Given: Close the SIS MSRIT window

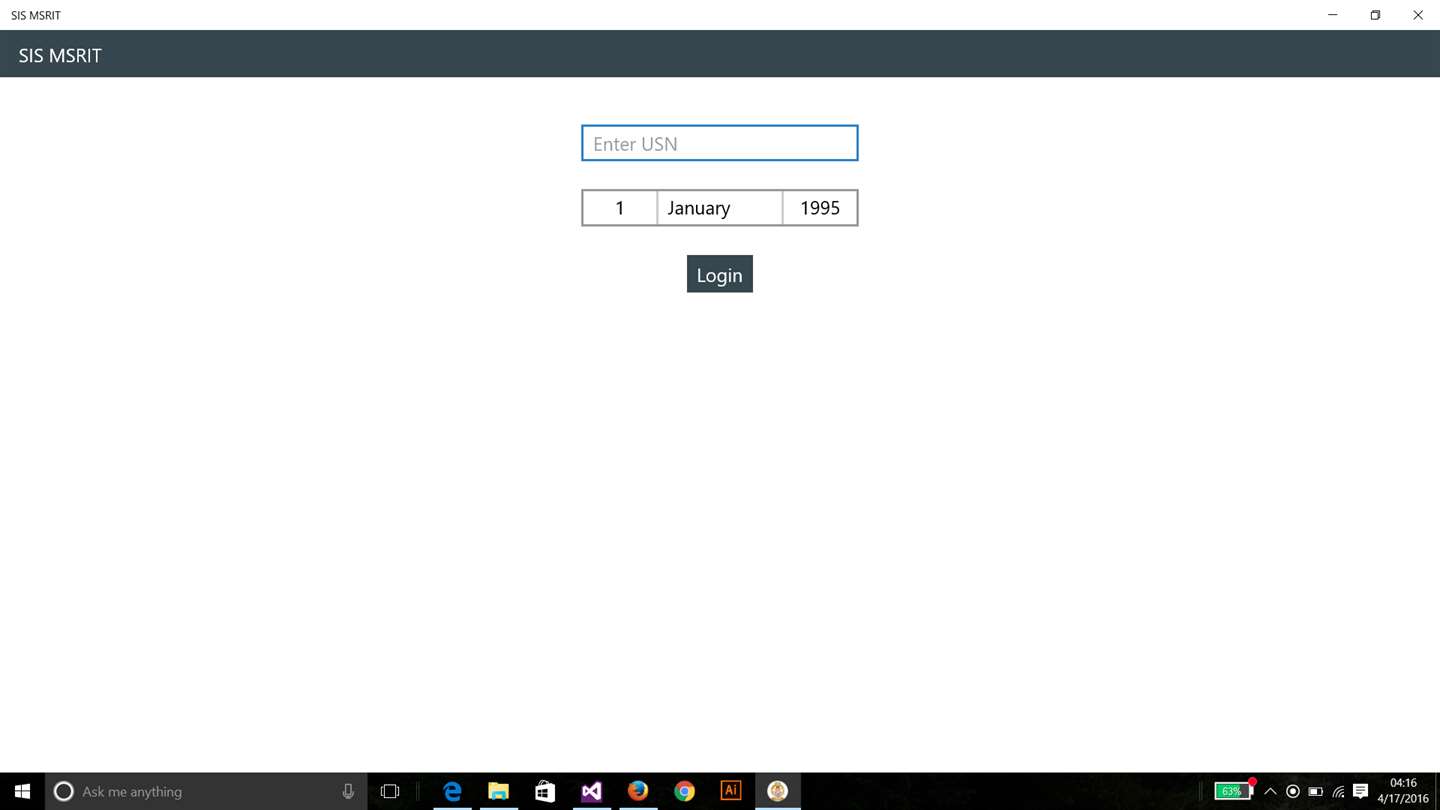Looking at the screenshot, I should (x=1418, y=15).
